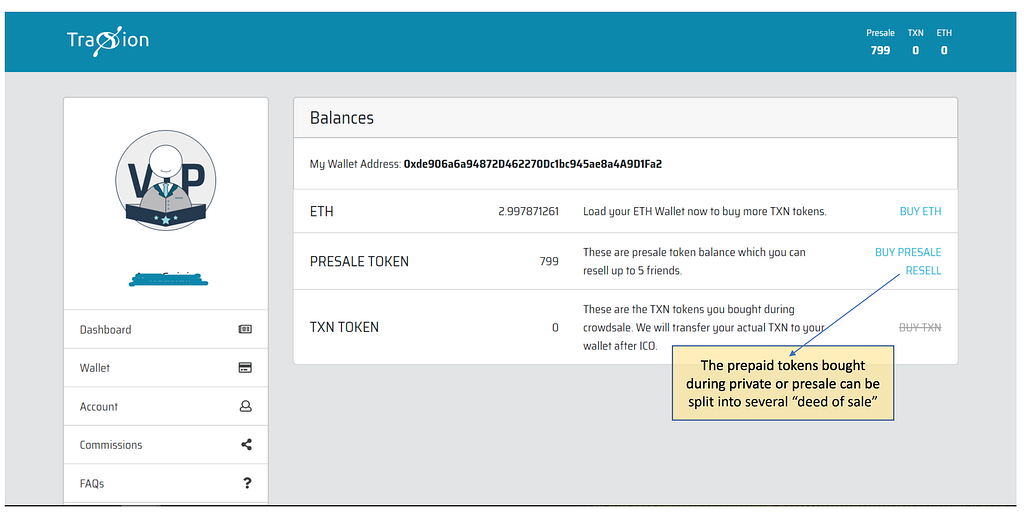Open the FAQs sidebar menu item
Viewport: 1024px width, 527px height.
[x=166, y=483]
